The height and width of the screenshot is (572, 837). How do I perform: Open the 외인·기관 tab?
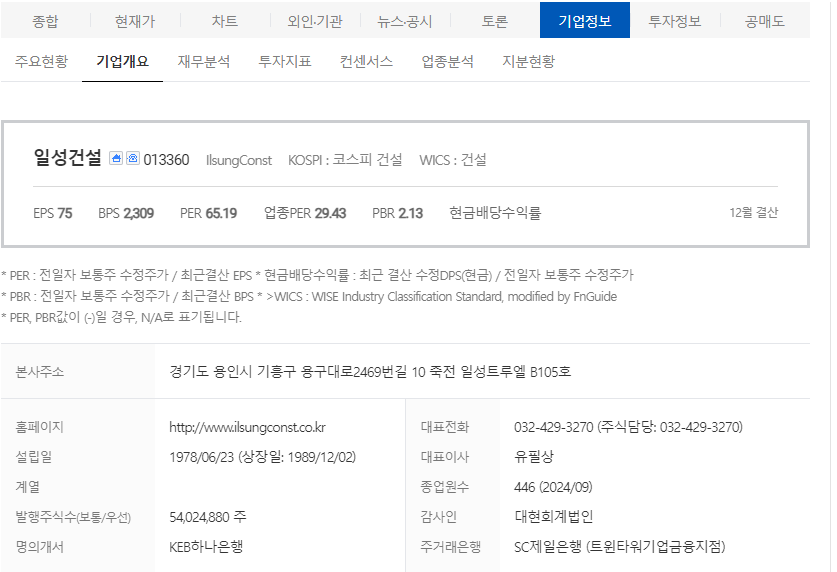(x=315, y=21)
